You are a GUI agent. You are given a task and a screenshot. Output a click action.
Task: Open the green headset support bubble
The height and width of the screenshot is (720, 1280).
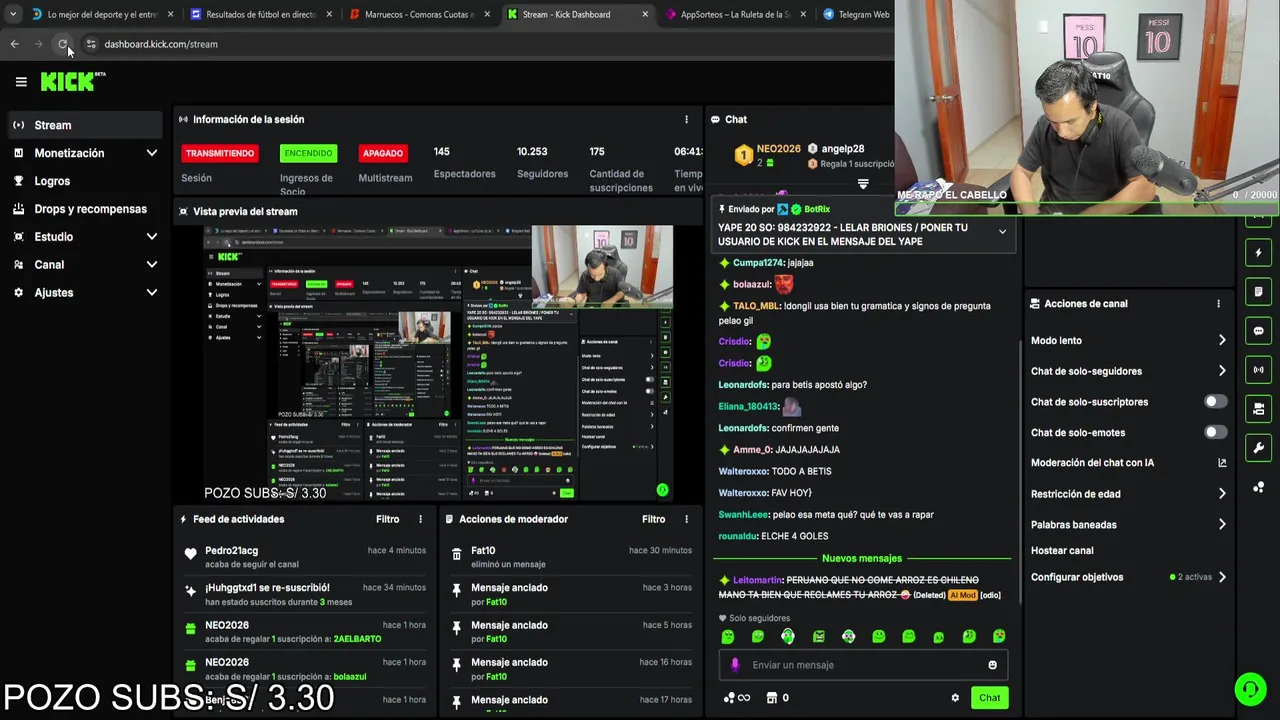(x=1250, y=689)
